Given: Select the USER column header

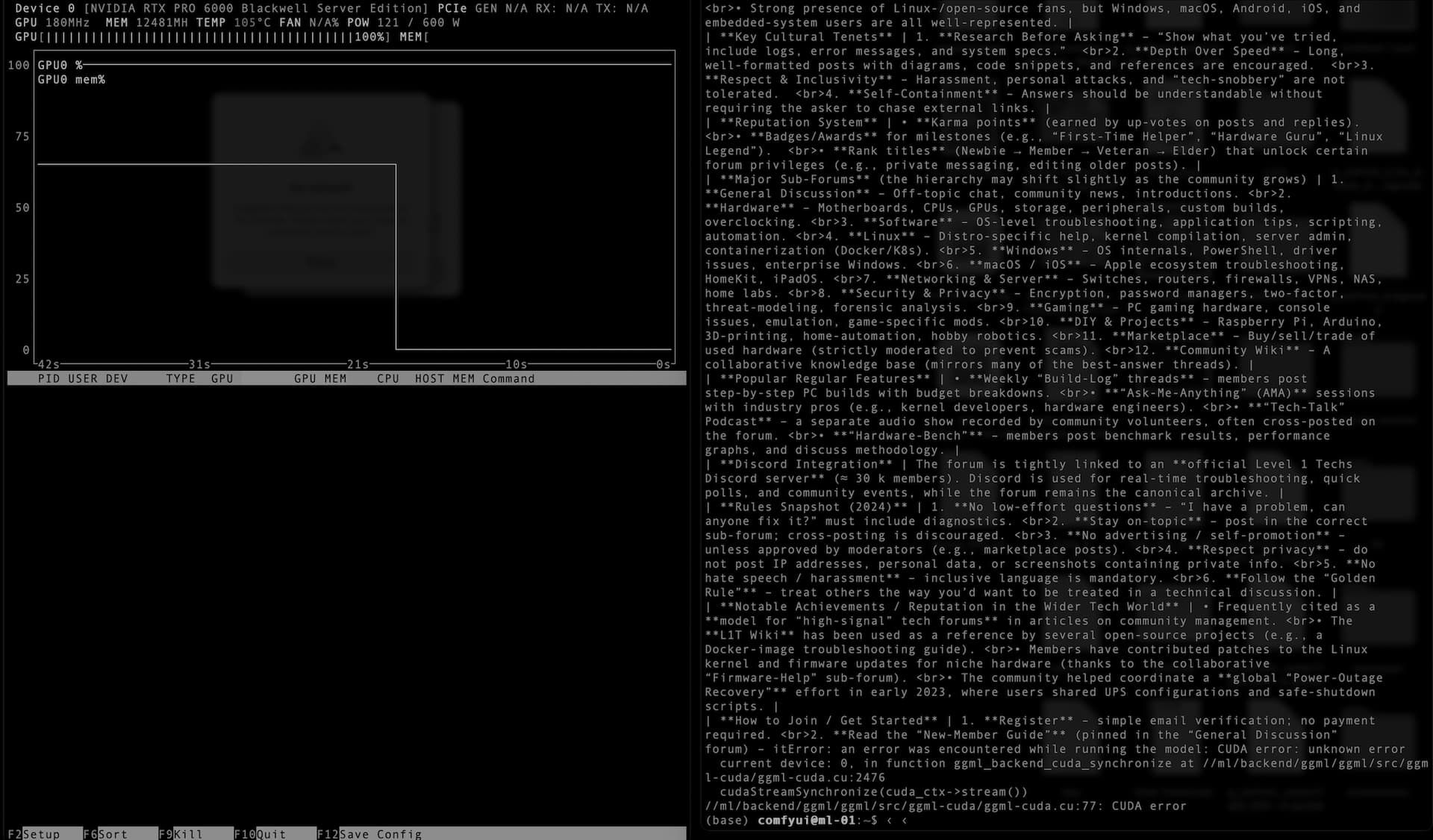Looking at the screenshot, I should (82, 379).
